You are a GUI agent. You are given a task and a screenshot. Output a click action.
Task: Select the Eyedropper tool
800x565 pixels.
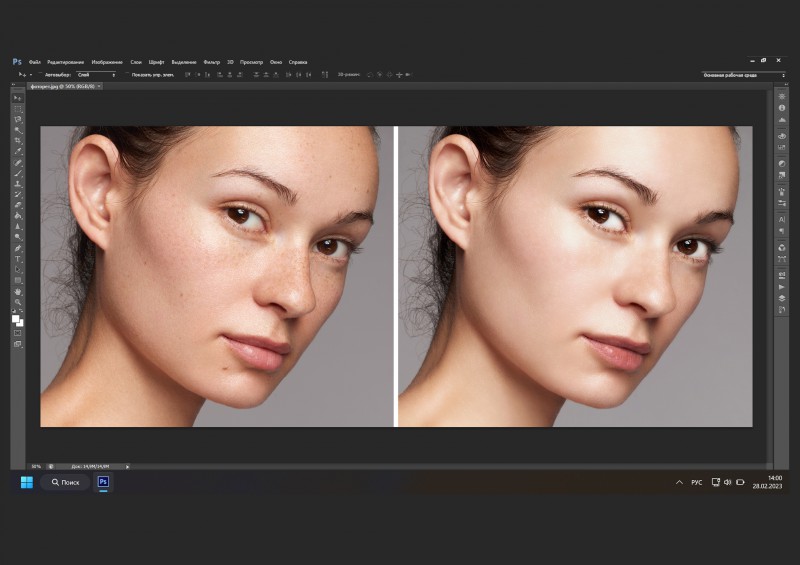click(x=18, y=152)
